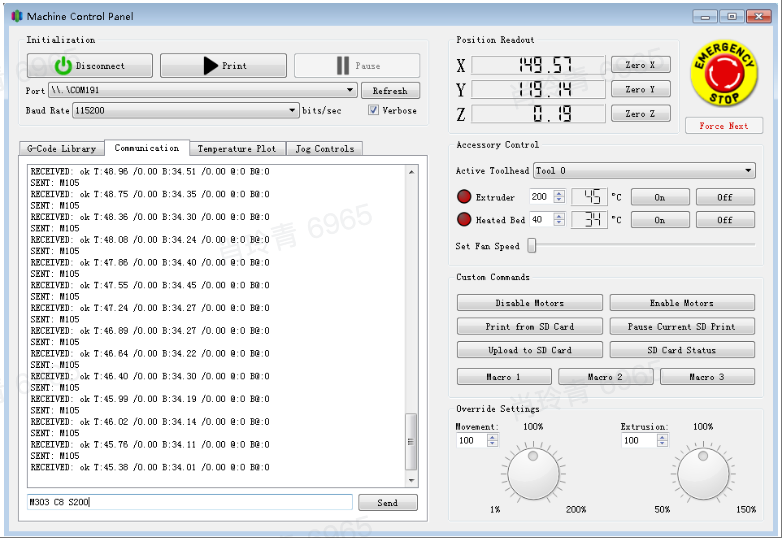Click the Movement override dial knob
Image resolution: width=782 pixels, height=538 pixels.
click(533, 473)
